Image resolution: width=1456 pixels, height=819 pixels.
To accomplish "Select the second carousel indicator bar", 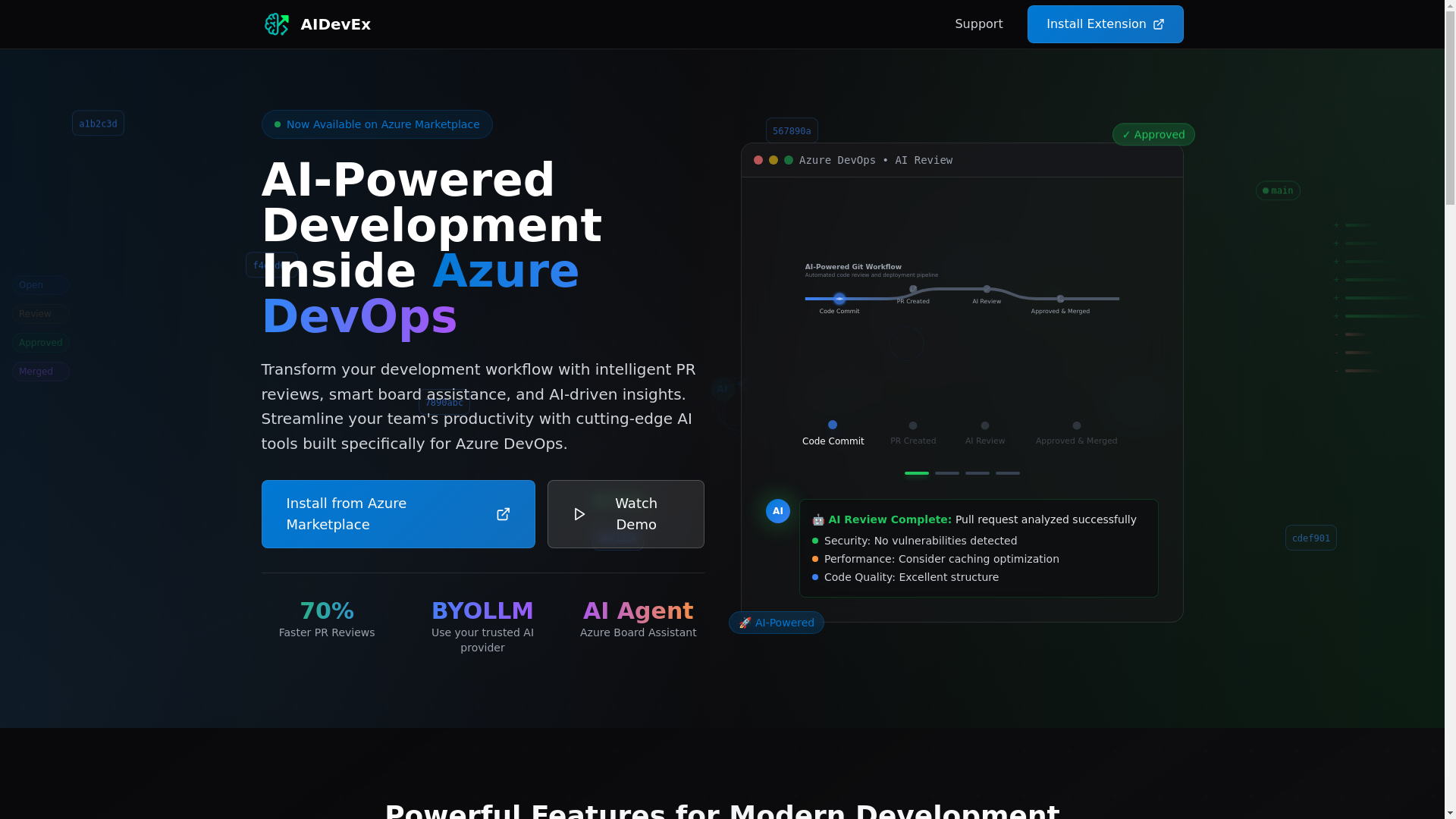I will point(946,473).
